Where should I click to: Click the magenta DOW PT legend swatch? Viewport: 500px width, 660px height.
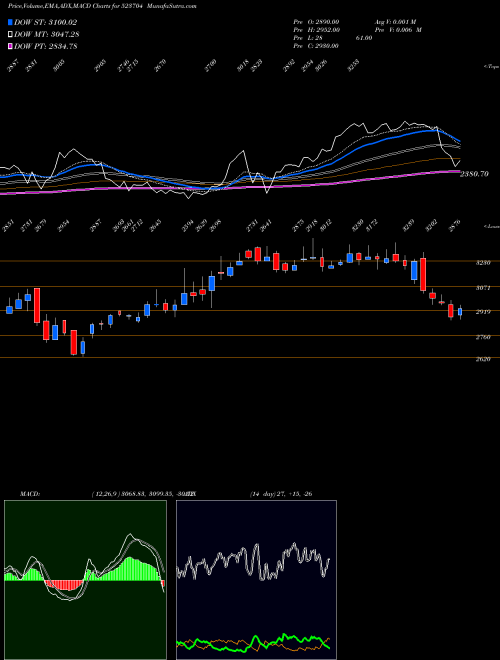click(x=10, y=47)
